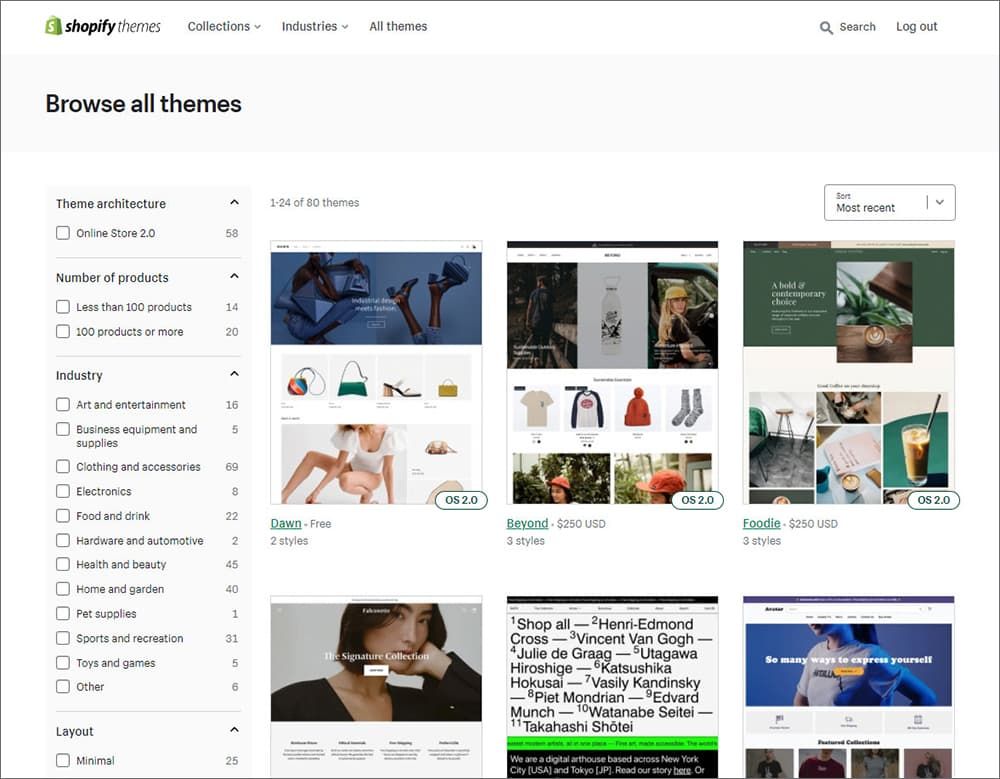Check Food and drink filter
Image resolution: width=1000 pixels, height=779 pixels.
point(62,516)
